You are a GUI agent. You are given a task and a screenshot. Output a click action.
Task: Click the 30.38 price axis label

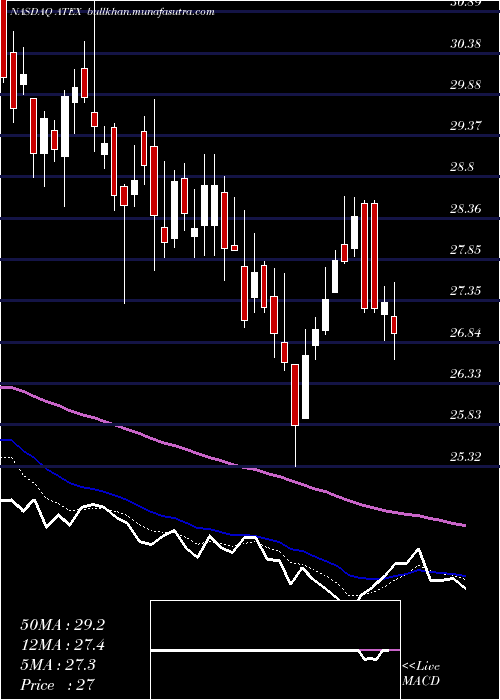click(465, 44)
